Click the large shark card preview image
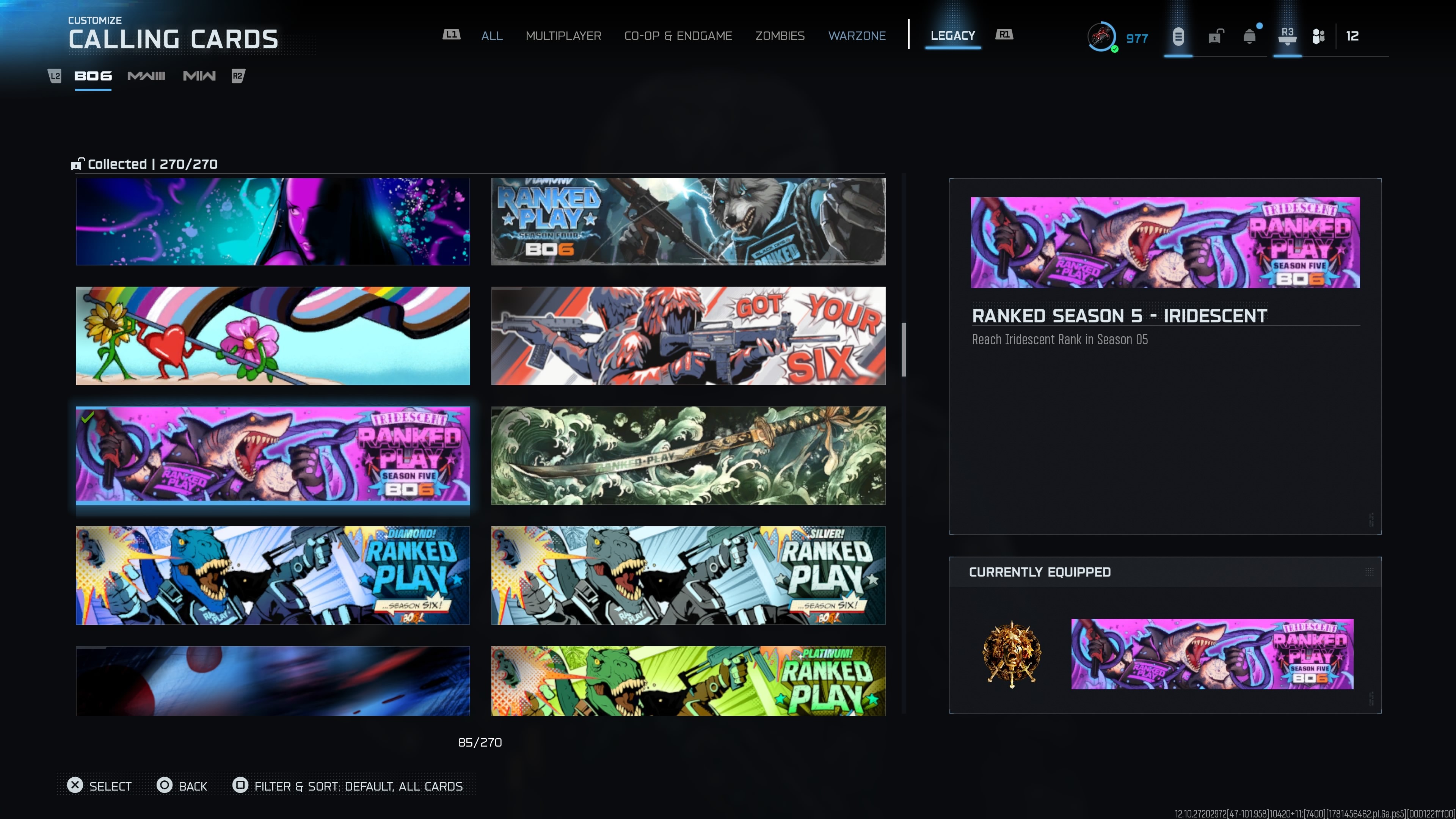 (1166, 243)
